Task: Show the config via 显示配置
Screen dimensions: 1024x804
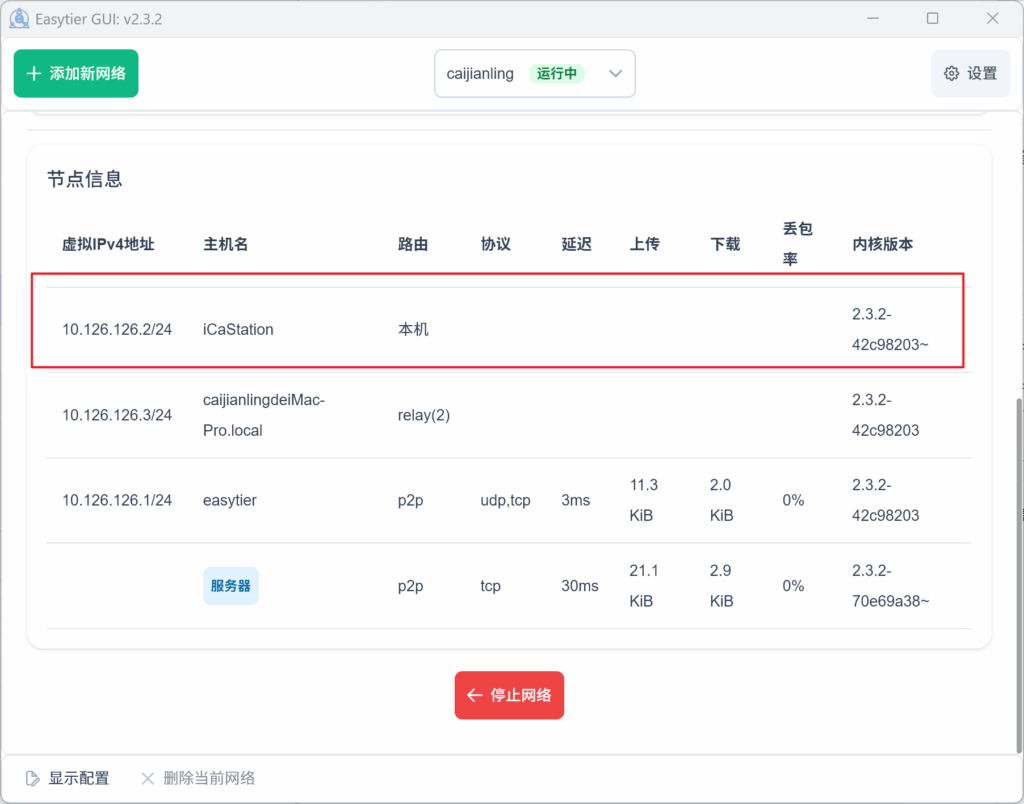Action: pos(67,778)
